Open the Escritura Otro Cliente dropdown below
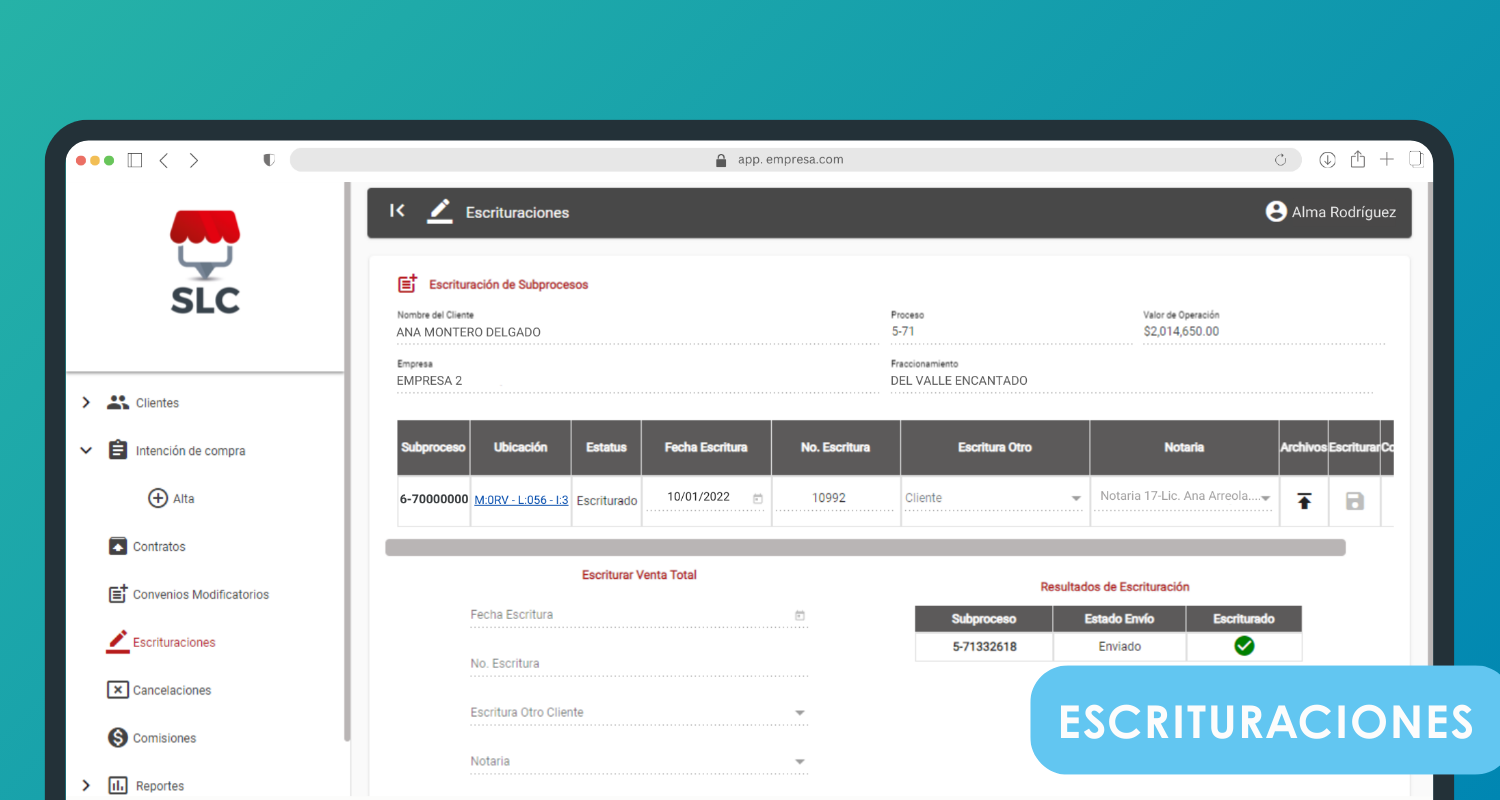1500x800 pixels. point(799,713)
